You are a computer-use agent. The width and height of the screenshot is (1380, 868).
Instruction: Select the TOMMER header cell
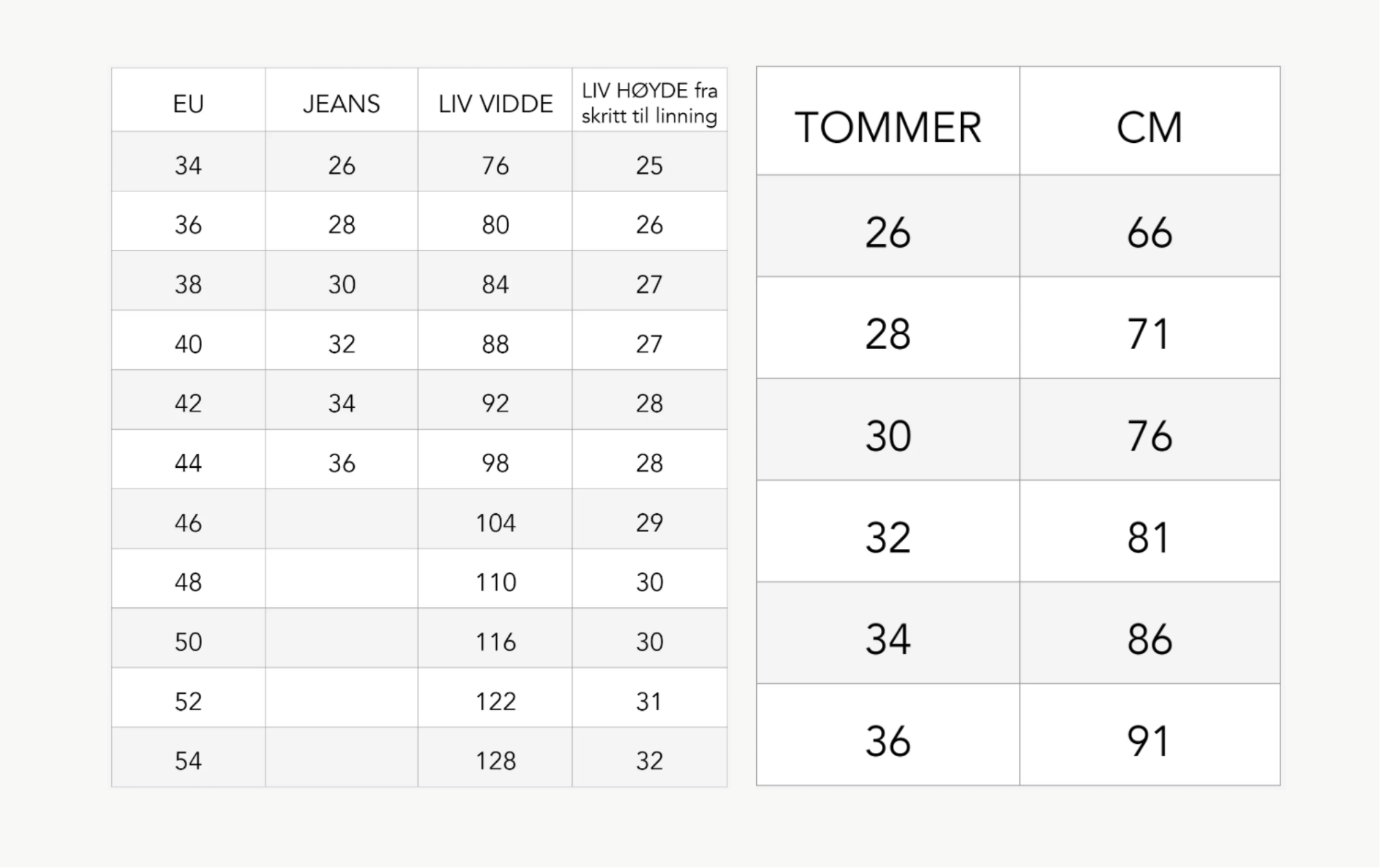pos(888,121)
